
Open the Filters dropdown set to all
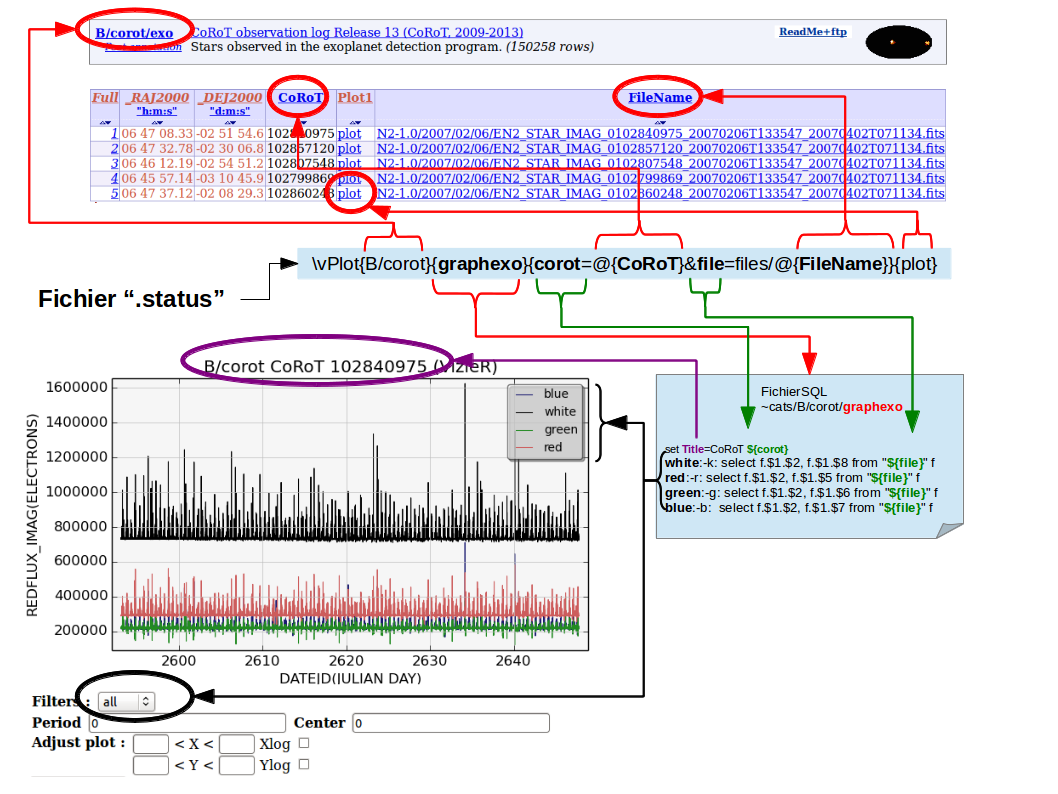[129, 701]
